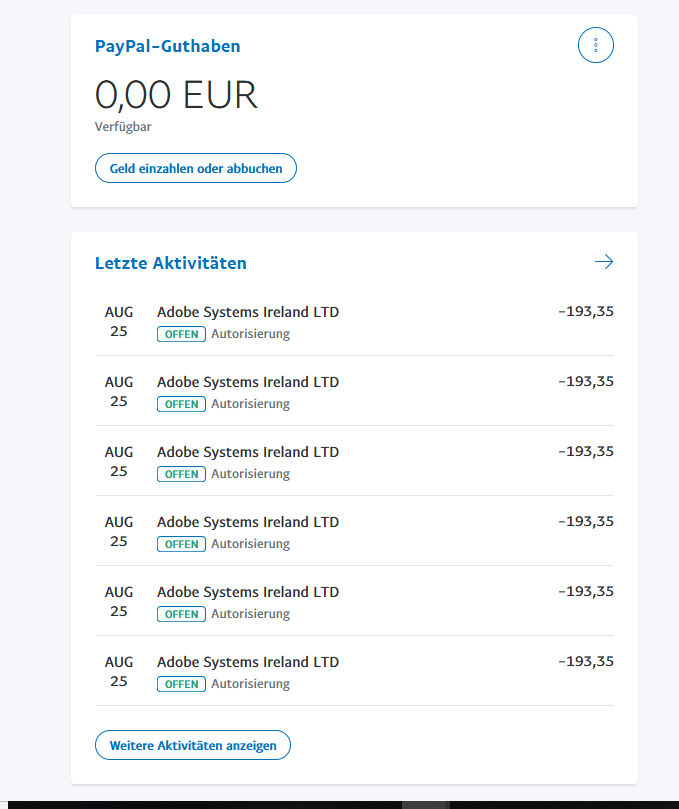Open the PayPal-Guthaben heading link
This screenshot has height=809, width=679.
coord(167,46)
